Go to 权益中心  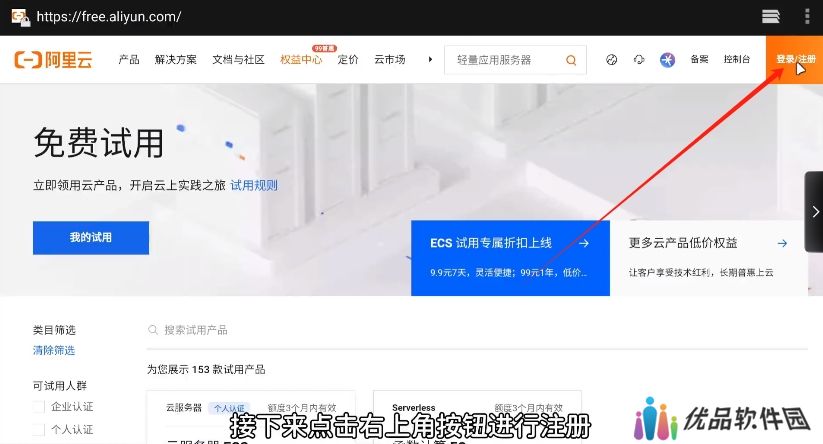coord(301,60)
